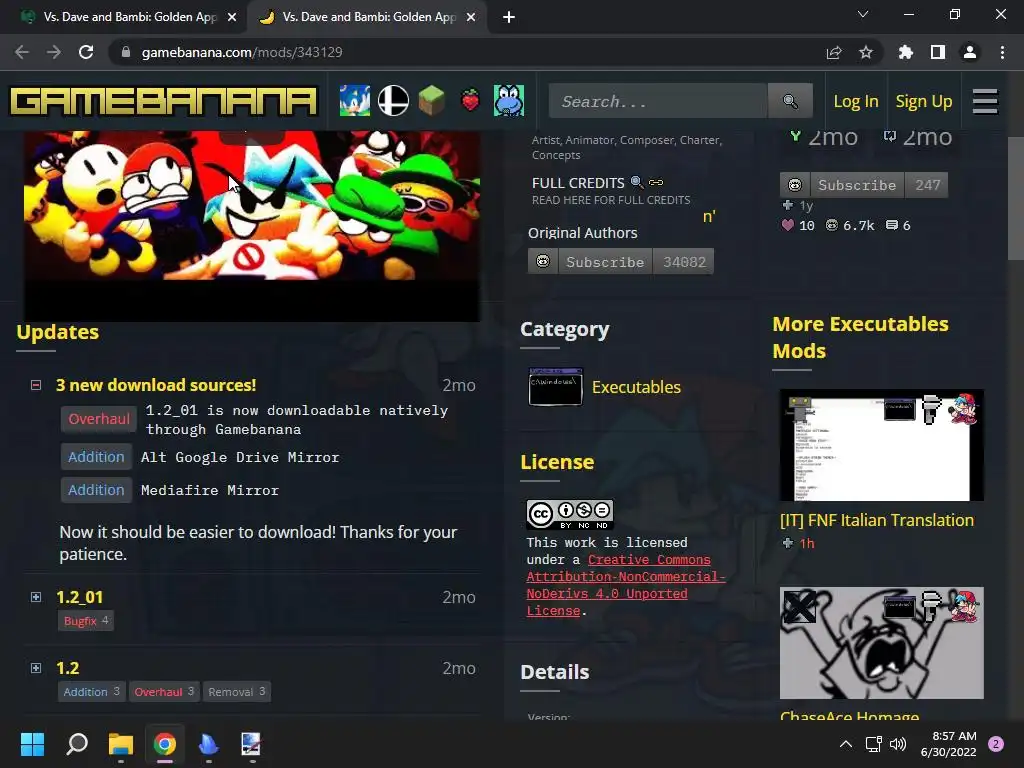The image size is (1024, 768).
Task: Close the first browser tab
Action: (232, 17)
